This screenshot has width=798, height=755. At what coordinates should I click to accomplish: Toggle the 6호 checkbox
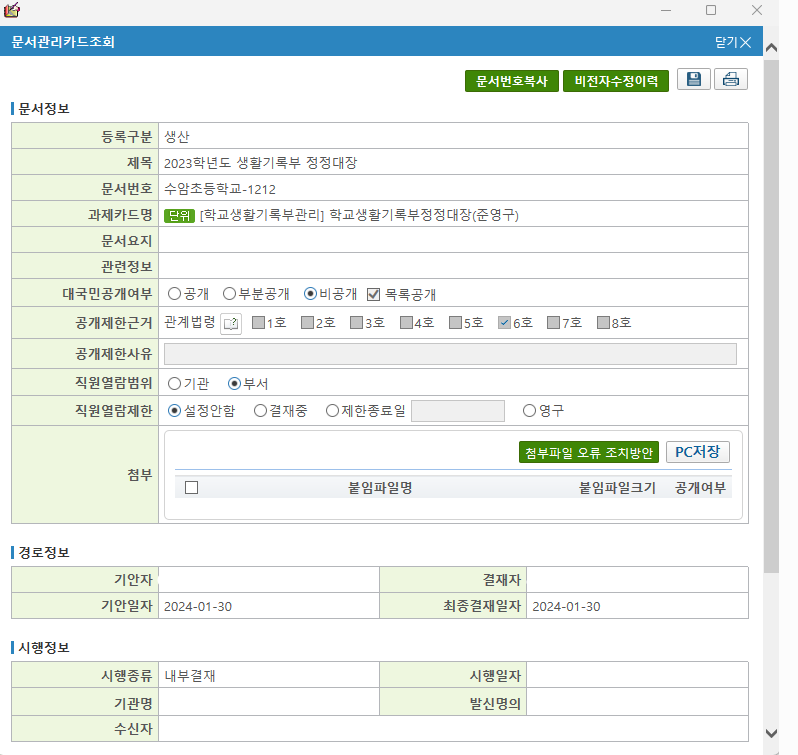[505, 323]
